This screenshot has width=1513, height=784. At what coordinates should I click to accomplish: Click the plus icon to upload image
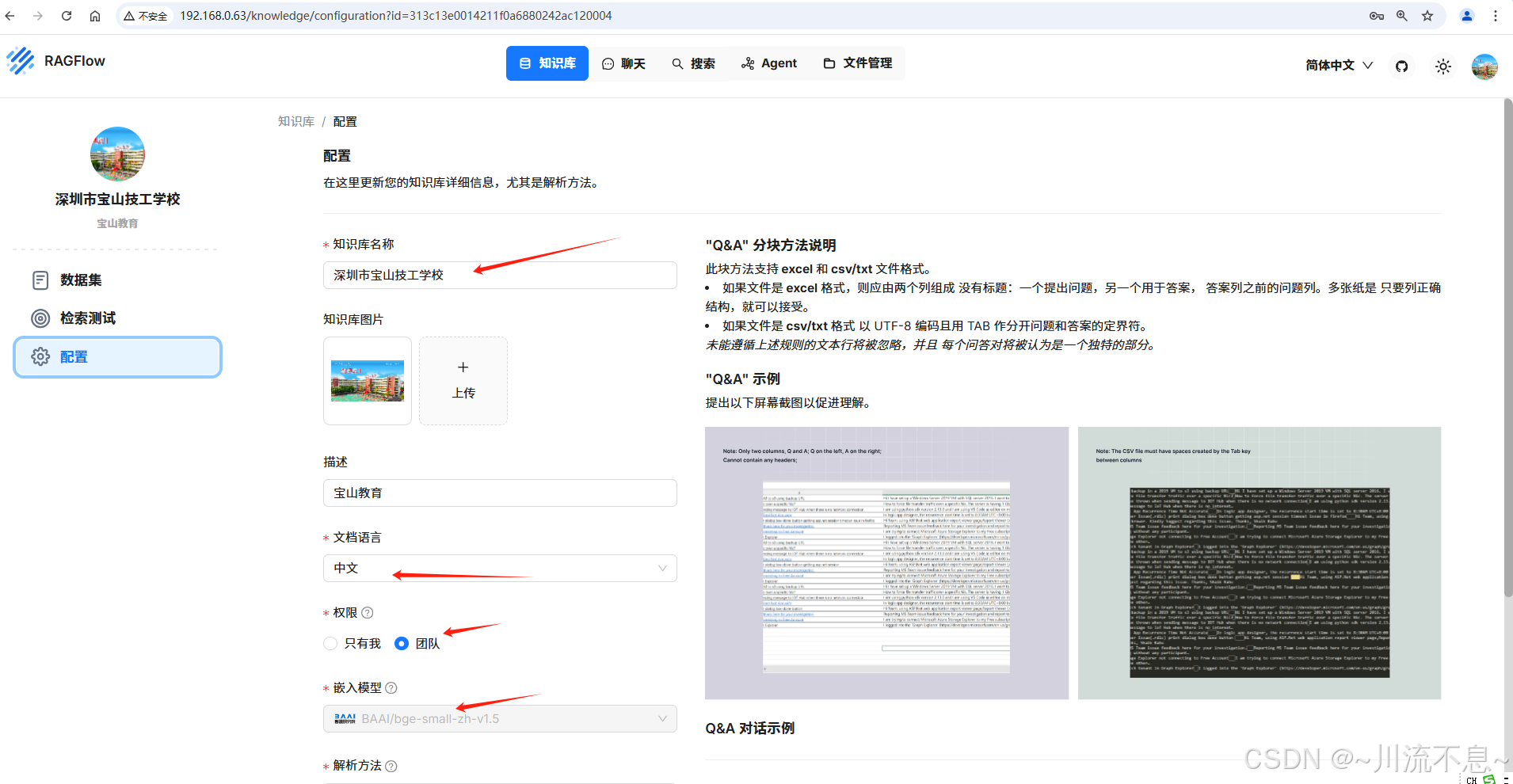point(463,367)
